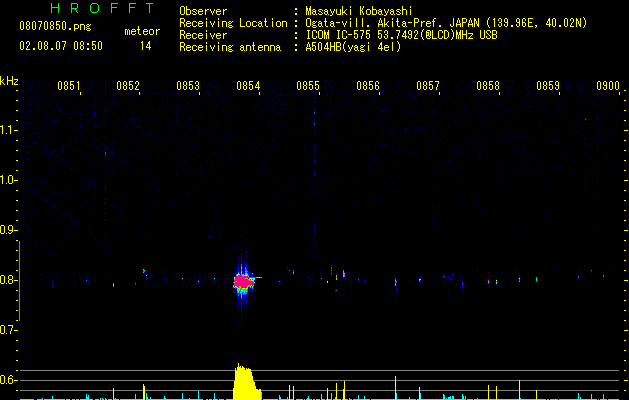The image size is (629, 400).
Task: Click the 0854 time marker
Action: pos(248,86)
